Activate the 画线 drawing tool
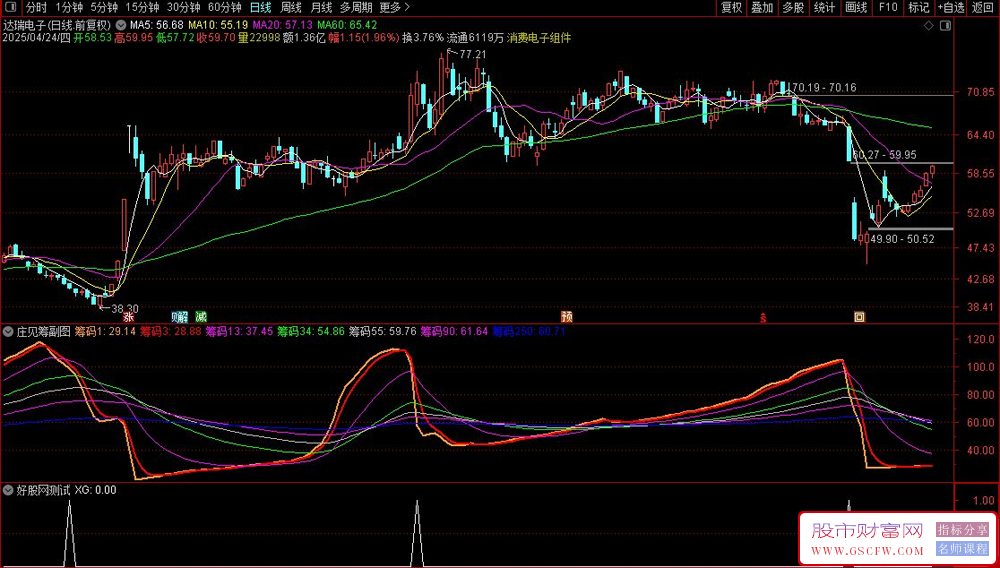The width and height of the screenshot is (1000, 568). (x=856, y=8)
